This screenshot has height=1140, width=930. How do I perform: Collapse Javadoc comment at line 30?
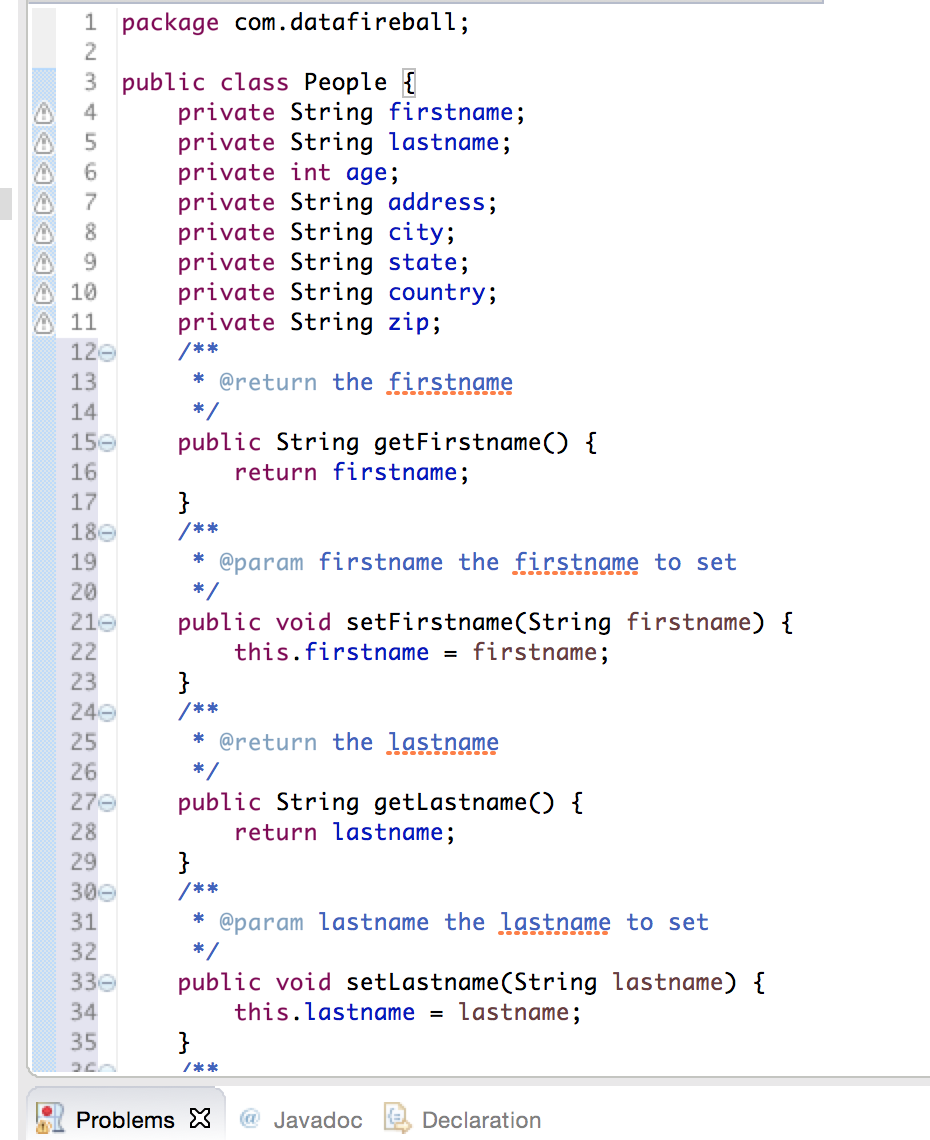(x=107, y=893)
